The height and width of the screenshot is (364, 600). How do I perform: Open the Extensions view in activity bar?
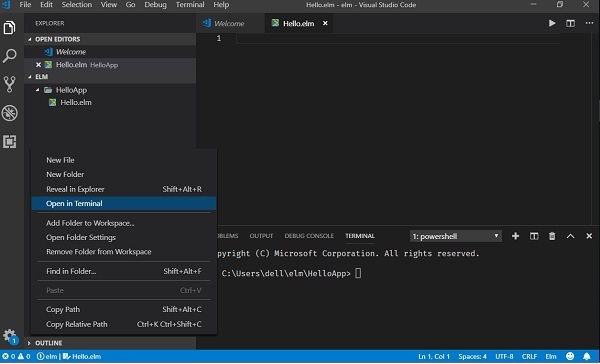(10, 142)
